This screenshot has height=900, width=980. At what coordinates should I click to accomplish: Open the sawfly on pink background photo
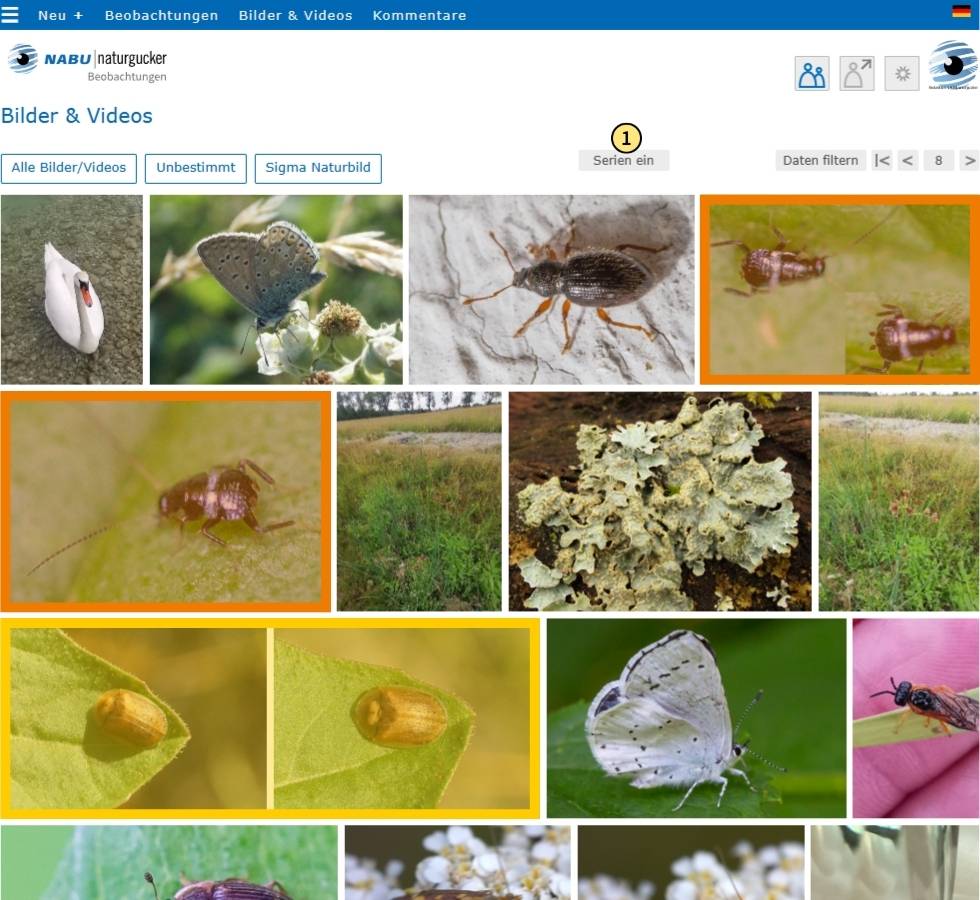pyautogui.click(x=916, y=718)
